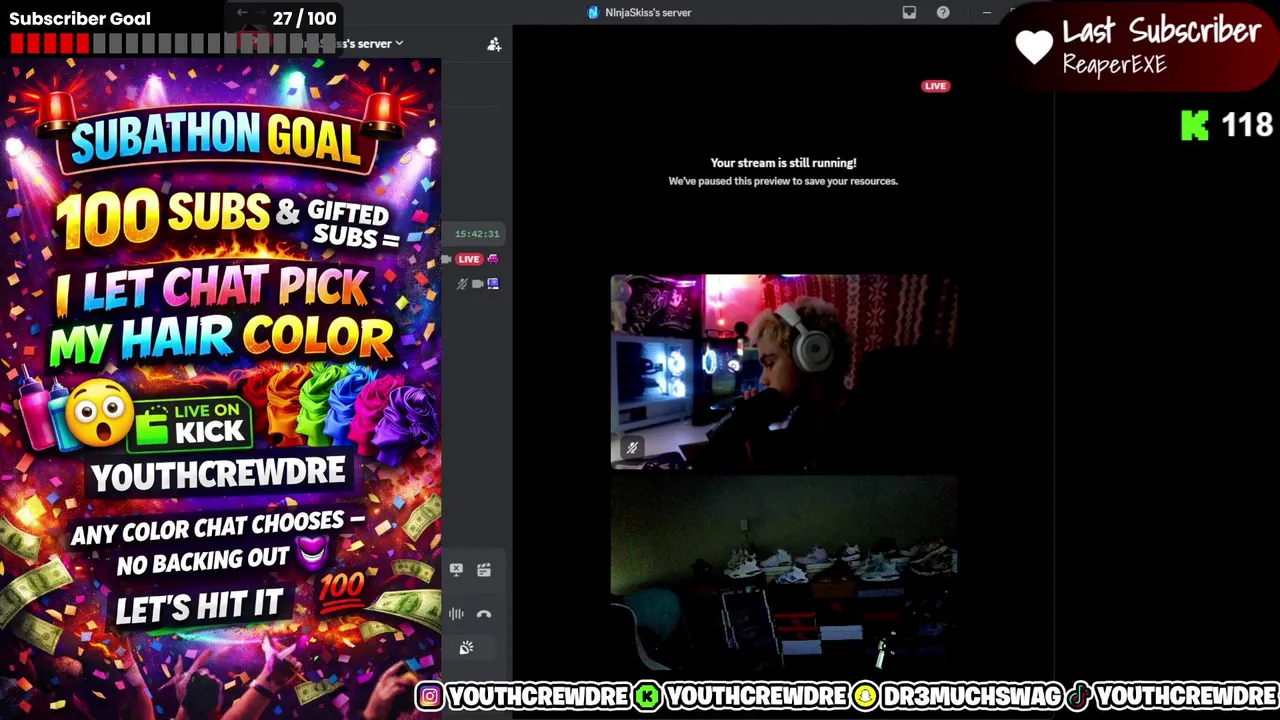
Task: Click the Snapchat icon in bottom bar
Action: click(865, 696)
